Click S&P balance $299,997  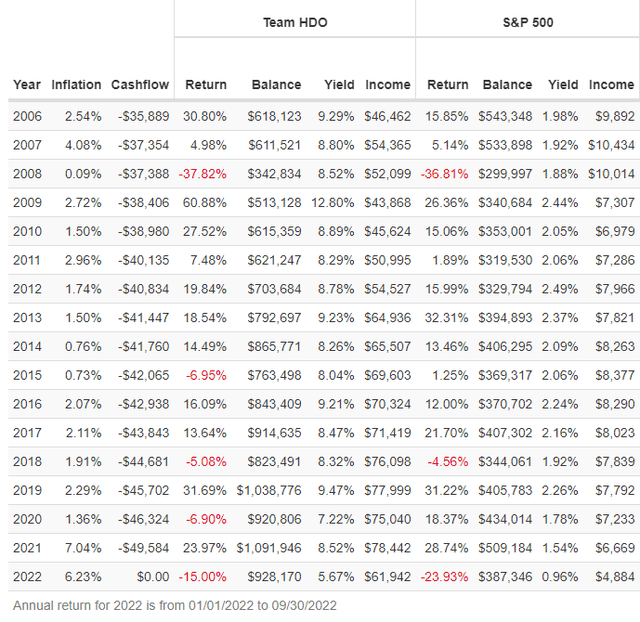click(505, 174)
